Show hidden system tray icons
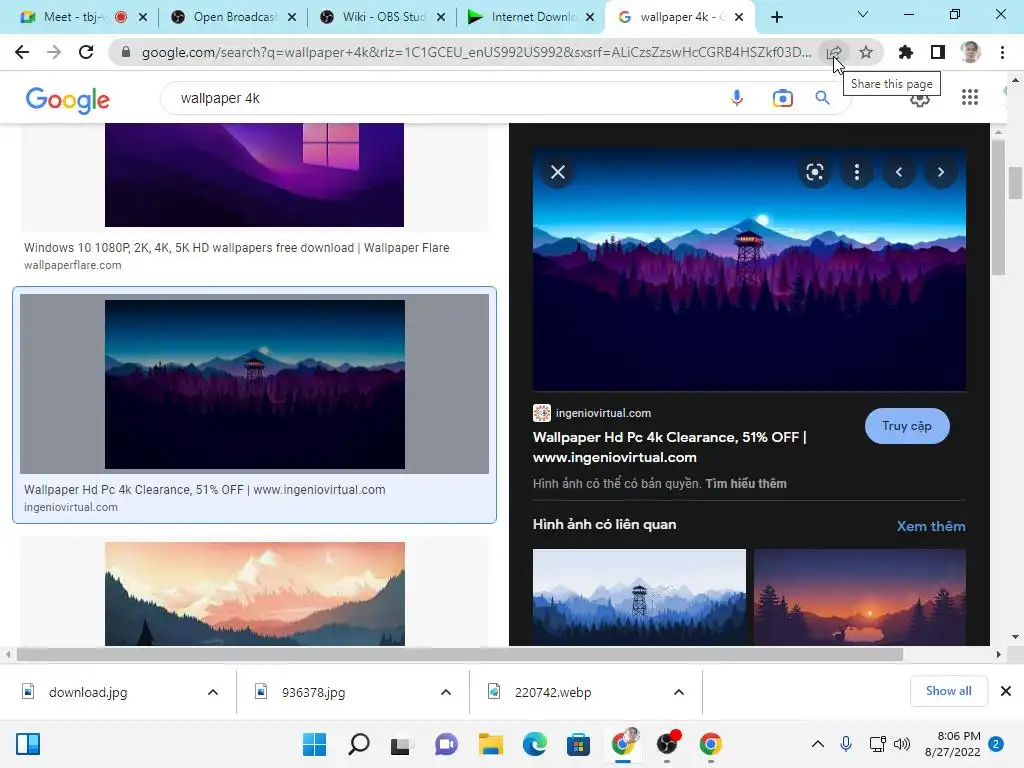This screenshot has width=1024, height=768. pos(817,744)
